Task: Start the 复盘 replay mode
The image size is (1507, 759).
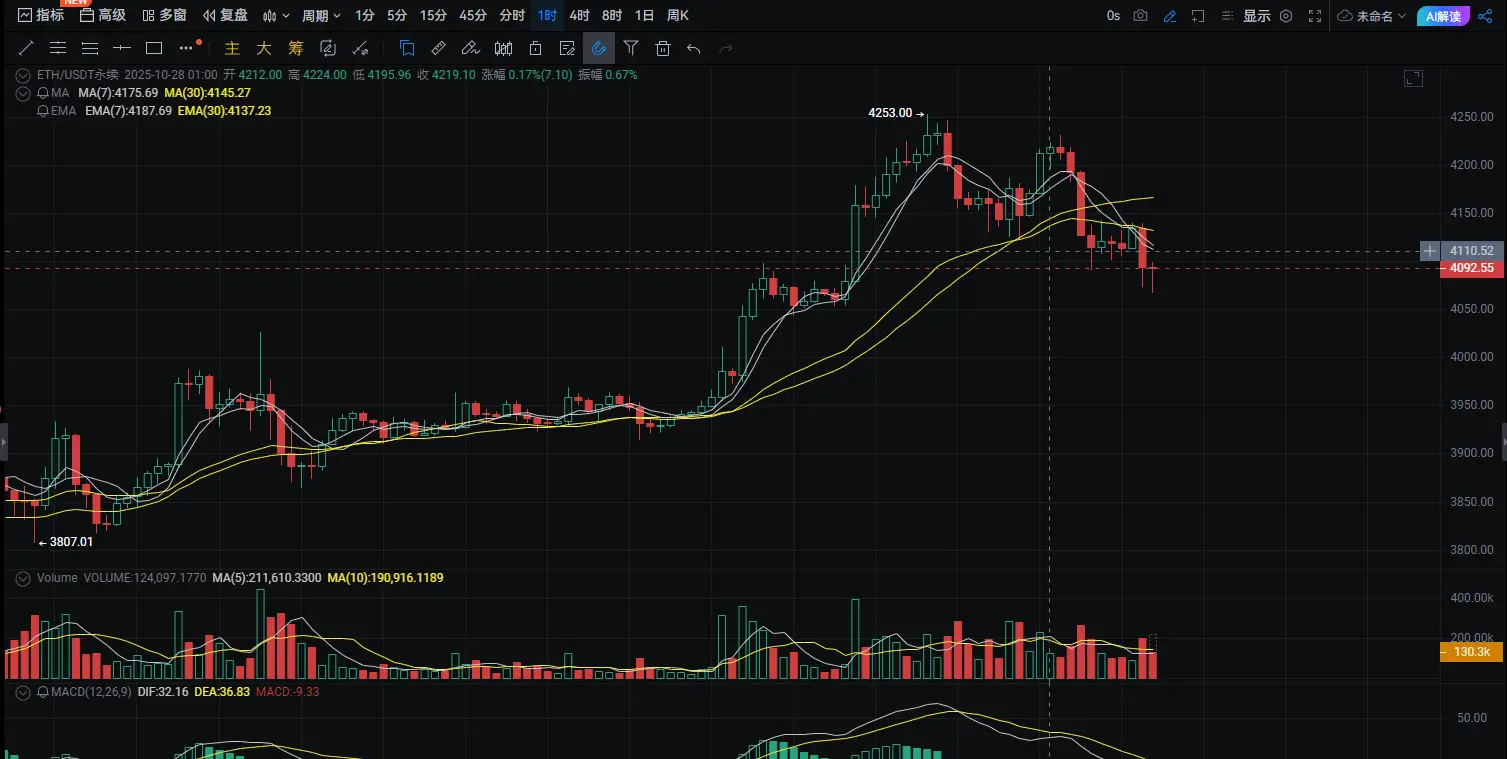Action: click(225, 15)
